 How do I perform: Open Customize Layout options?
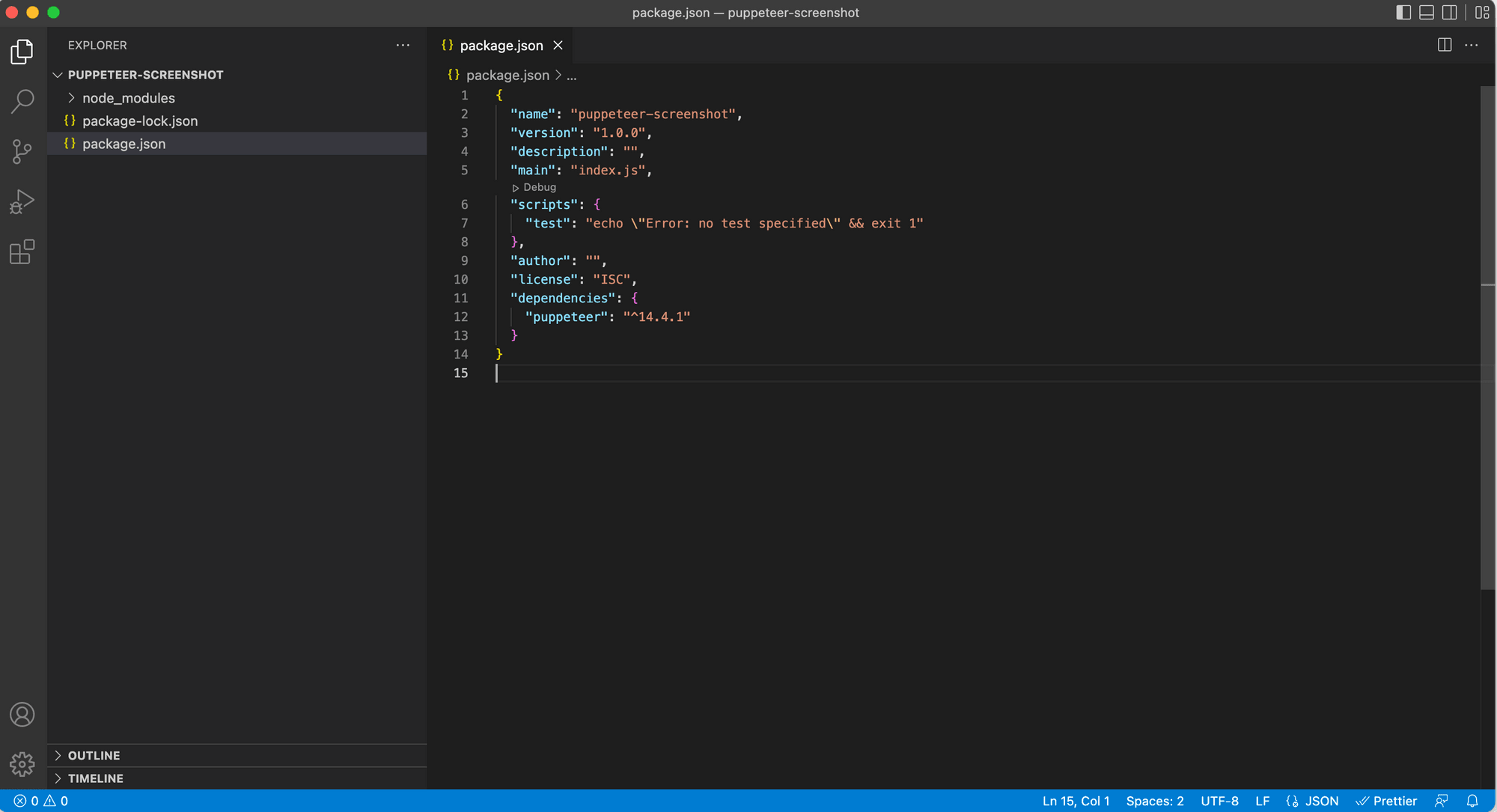[x=1482, y=13]
